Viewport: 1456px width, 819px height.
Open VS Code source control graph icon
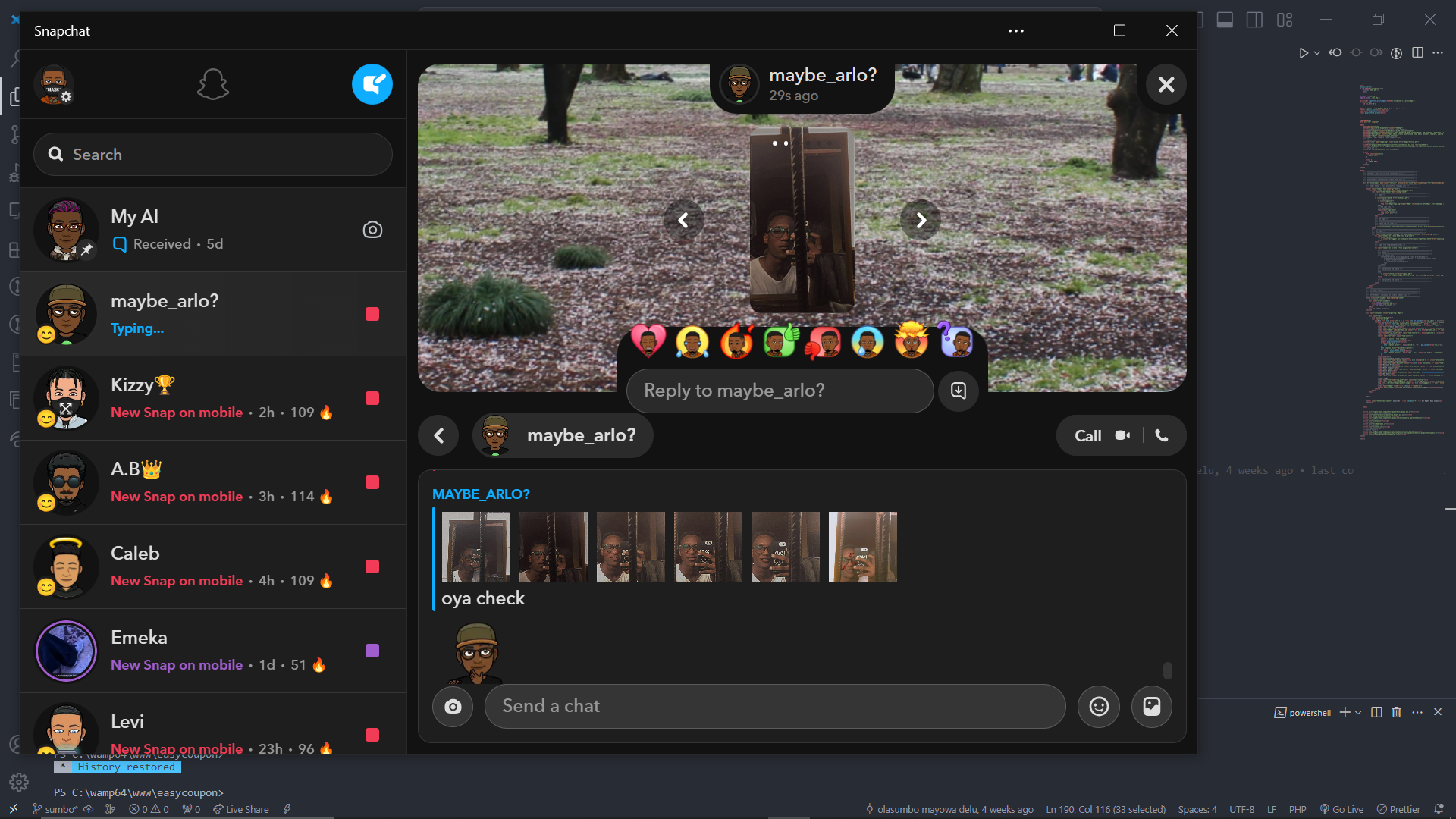1397,52
